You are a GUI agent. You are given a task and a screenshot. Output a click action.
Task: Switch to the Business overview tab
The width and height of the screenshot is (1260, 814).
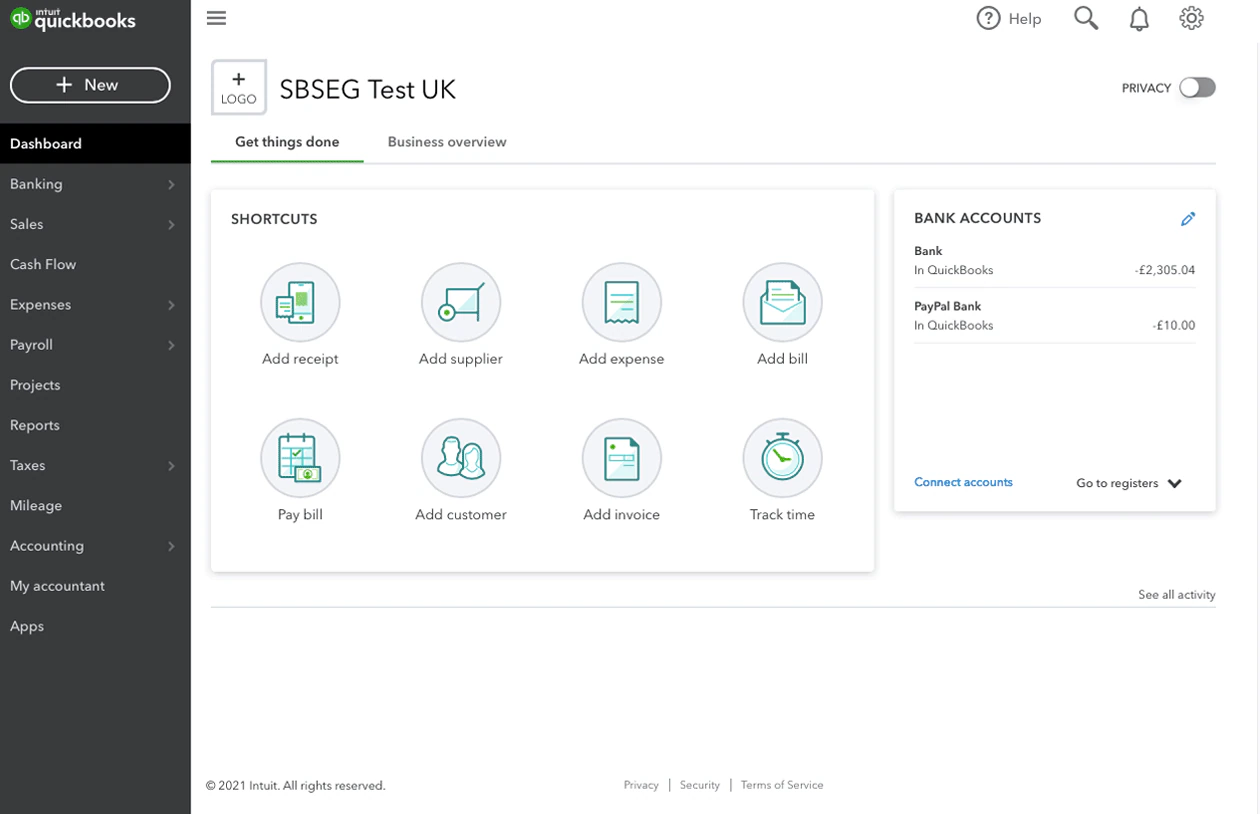point(447,142)
